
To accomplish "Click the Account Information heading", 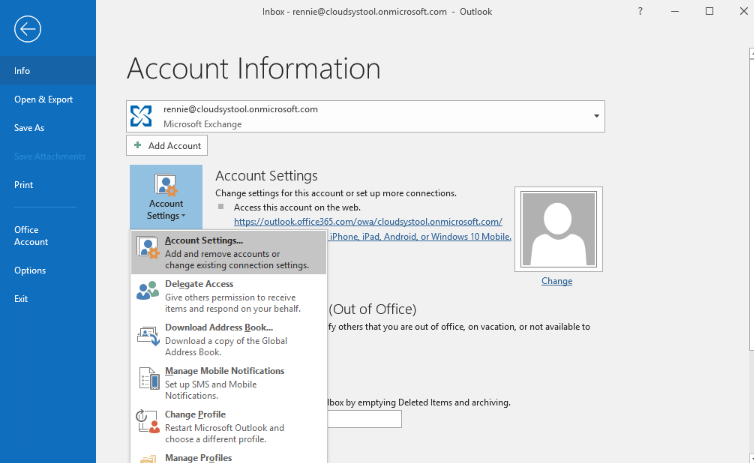I will tap(254, 68).
